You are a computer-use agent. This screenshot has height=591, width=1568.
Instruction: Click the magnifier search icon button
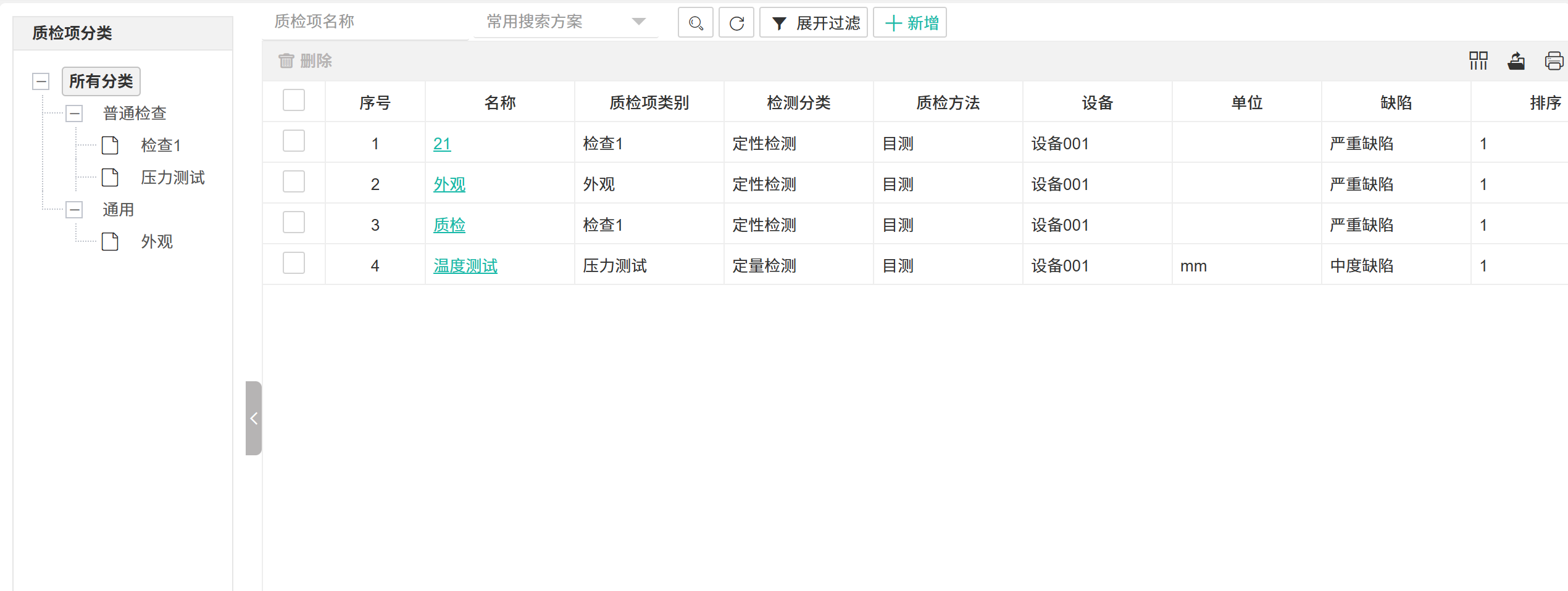tap(695, 23)
